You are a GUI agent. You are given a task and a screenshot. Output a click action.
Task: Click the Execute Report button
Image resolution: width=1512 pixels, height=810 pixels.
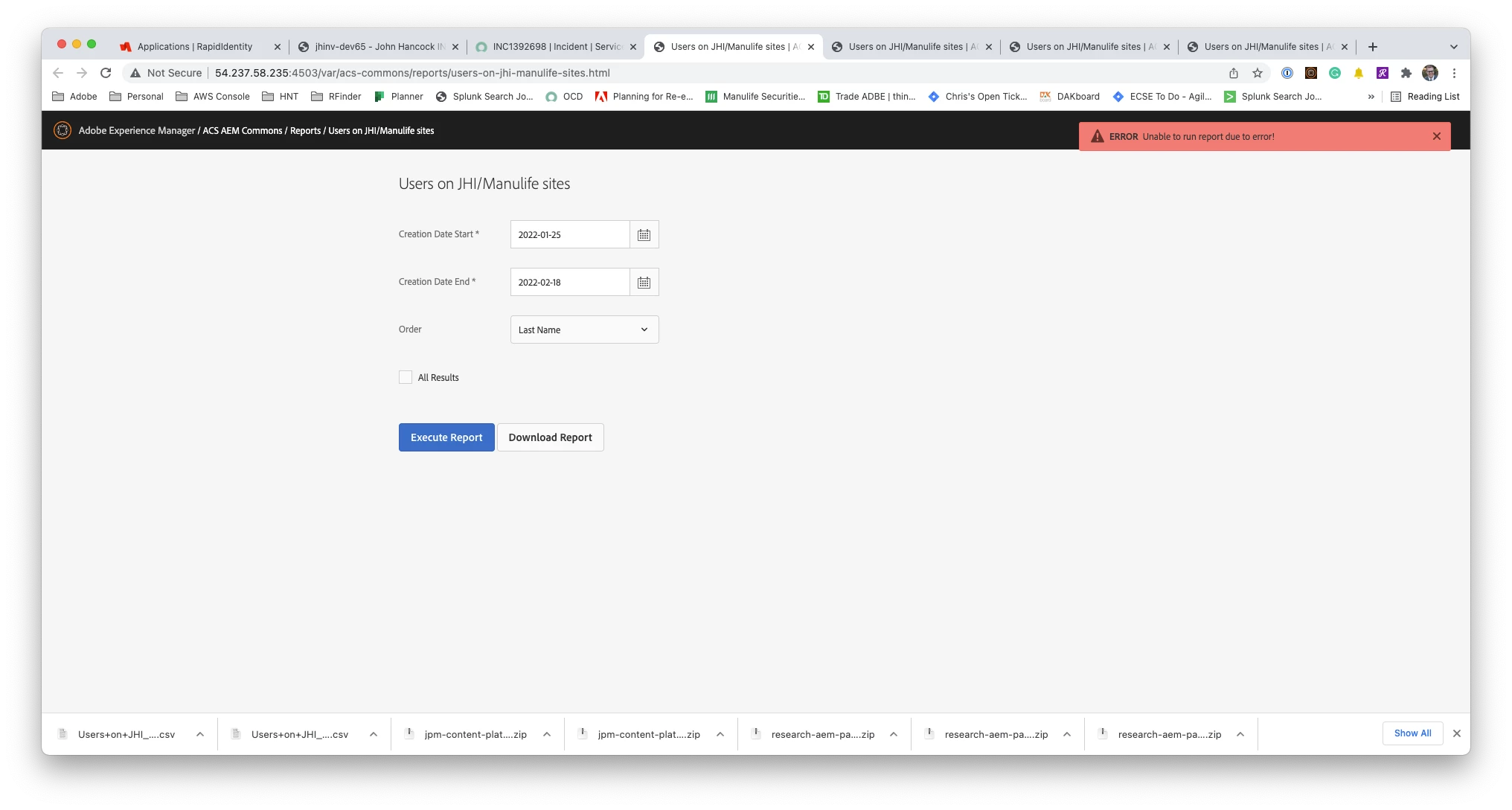(446, 437)
